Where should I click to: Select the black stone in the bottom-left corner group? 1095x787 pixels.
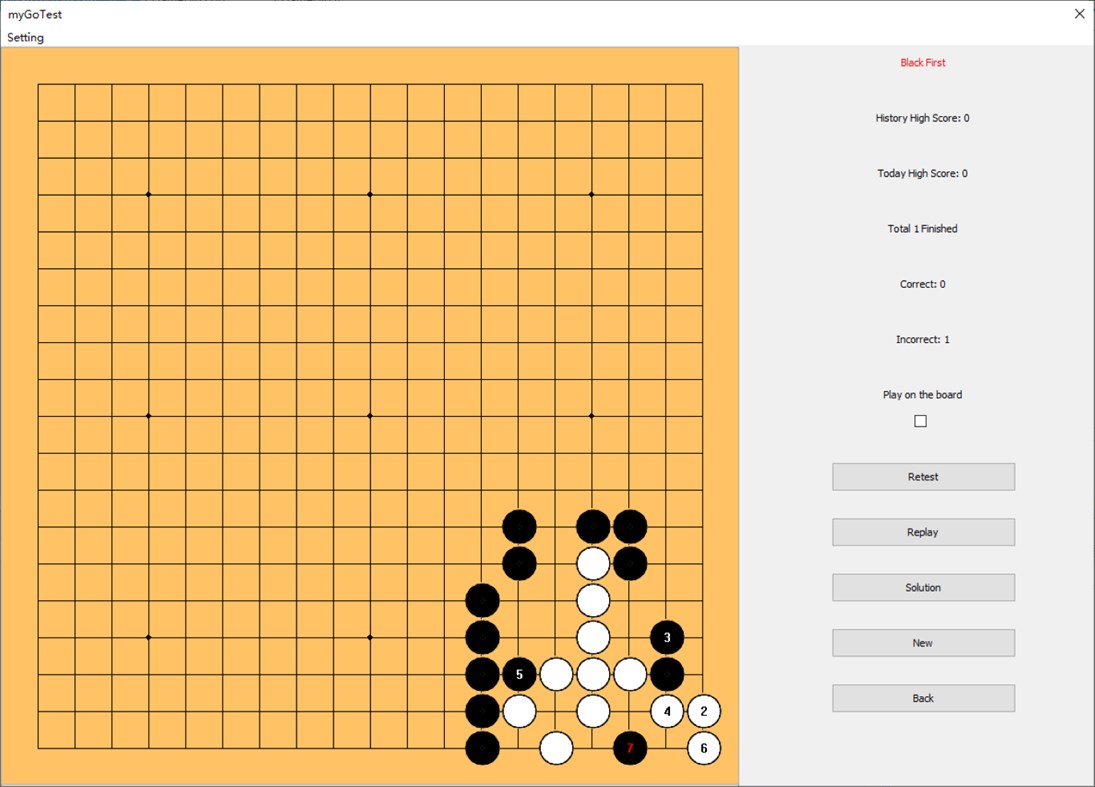(482, 748)
